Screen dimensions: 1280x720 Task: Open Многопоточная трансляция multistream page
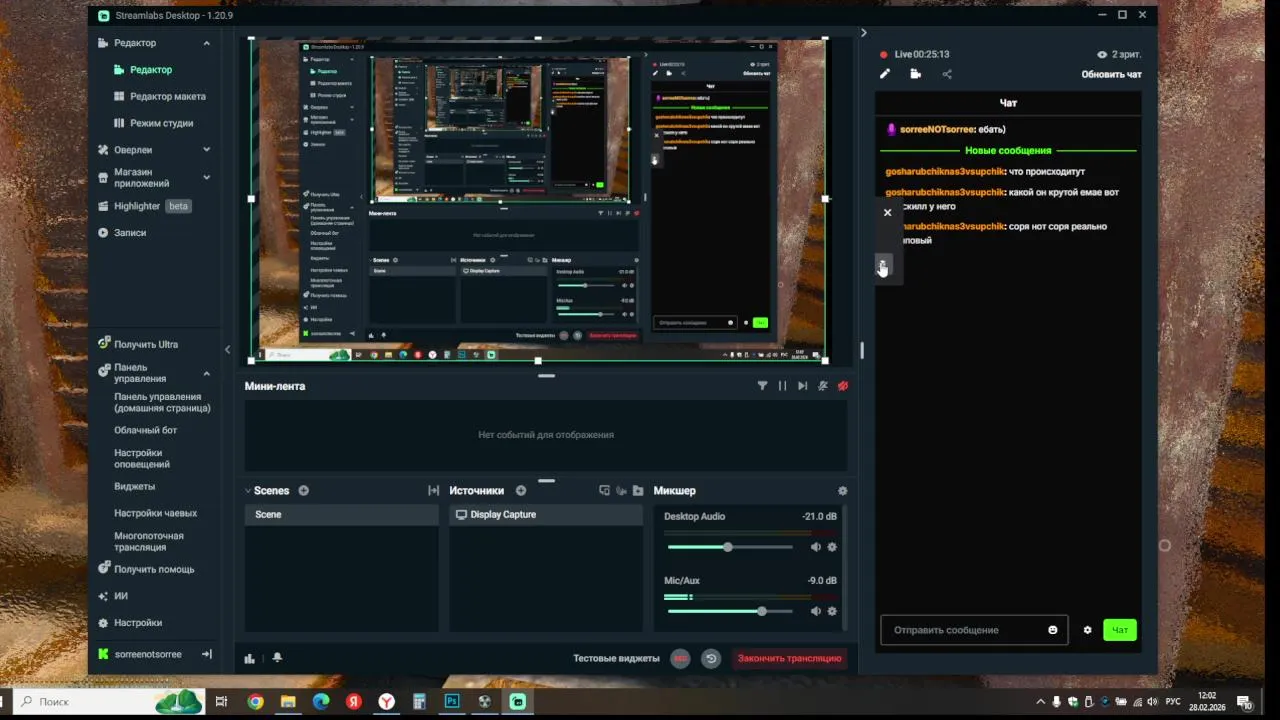click(x=149, y=541)
